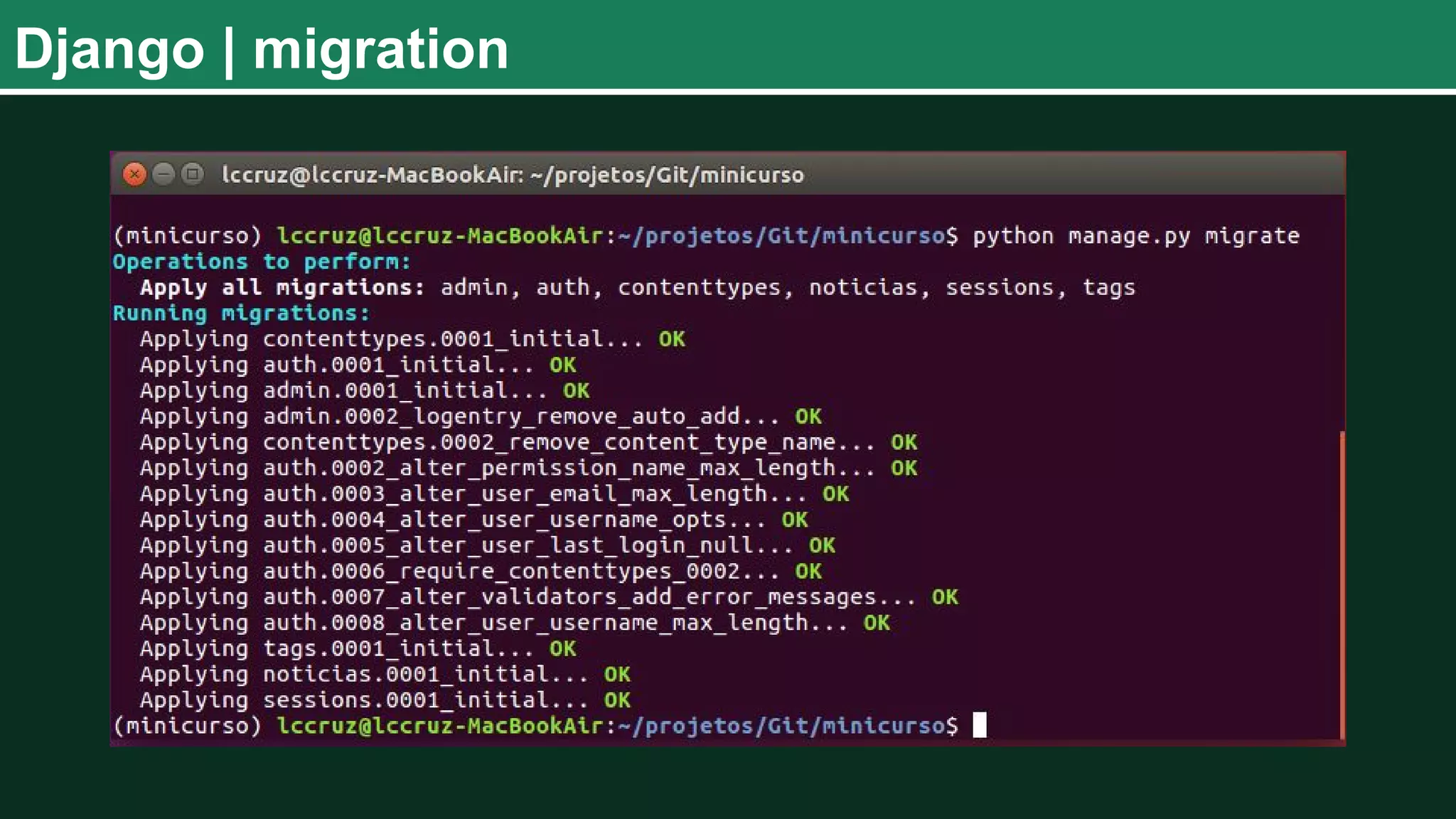Screen dimensions: 1456x819
Task: Select 'contenttypes.0002_remove_content_type_name' line
Action: (x=528, y=442)
